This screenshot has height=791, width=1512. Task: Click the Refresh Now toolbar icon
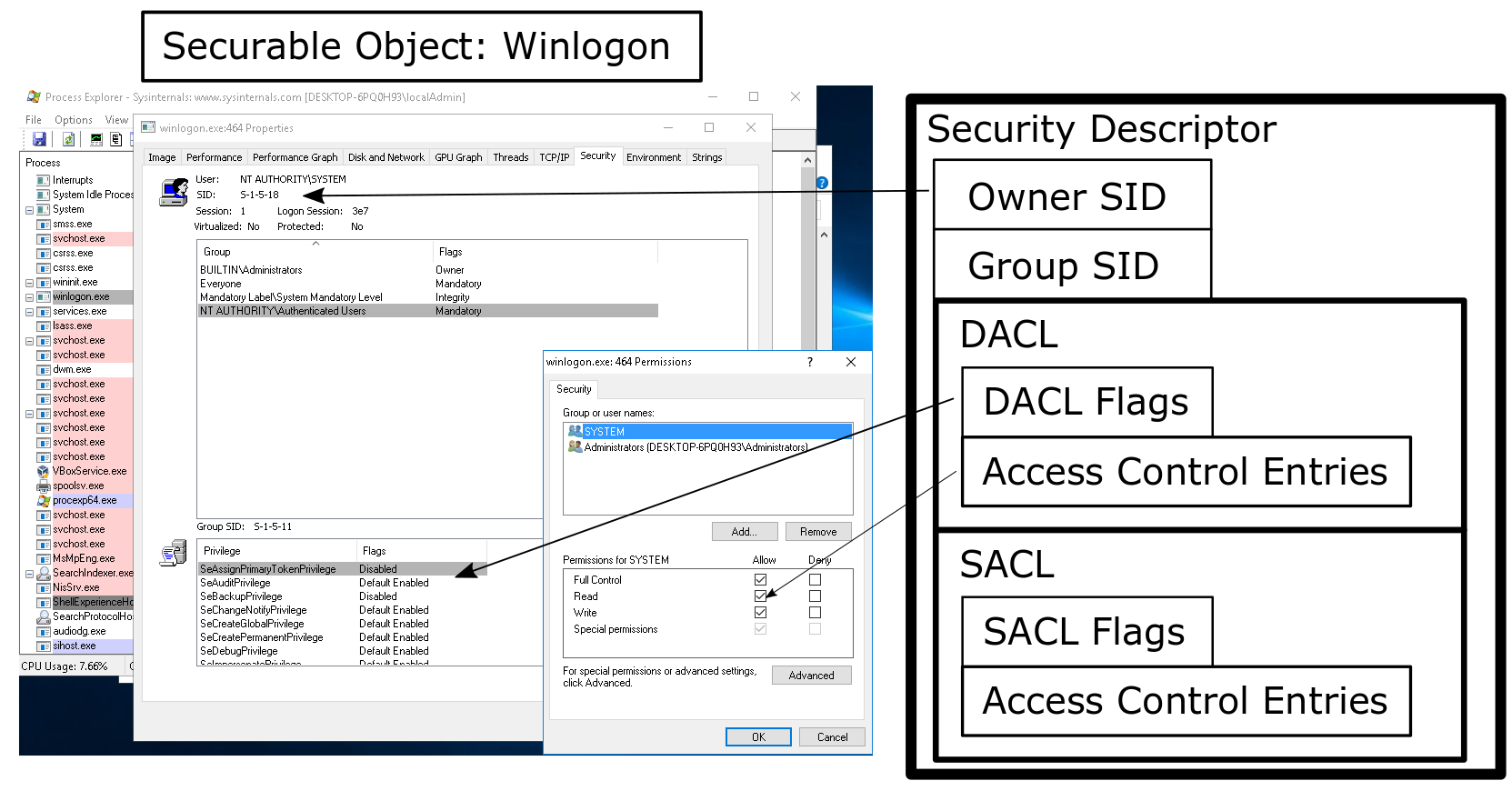(68, 139)
